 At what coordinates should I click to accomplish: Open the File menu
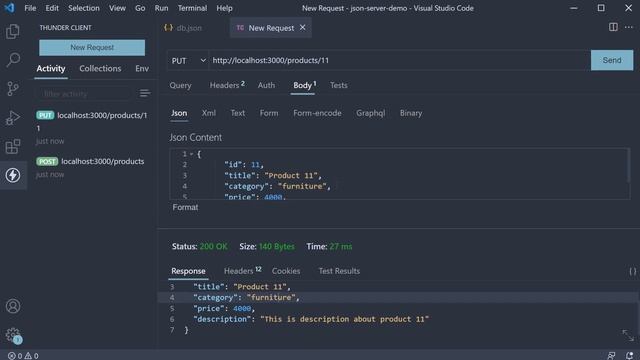tap(30, 8)
